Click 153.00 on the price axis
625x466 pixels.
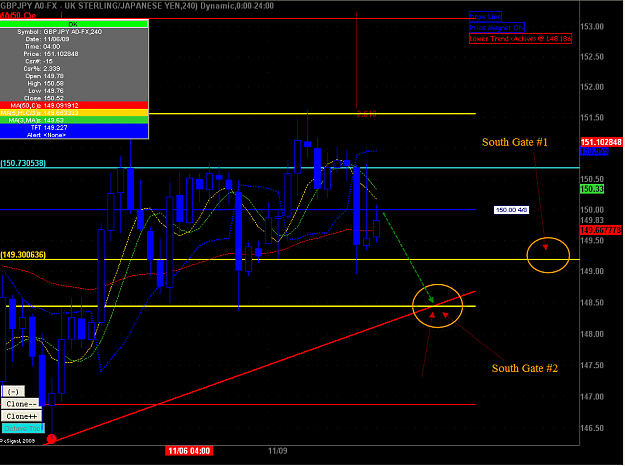pyautogui.click(x=592, y=27)
